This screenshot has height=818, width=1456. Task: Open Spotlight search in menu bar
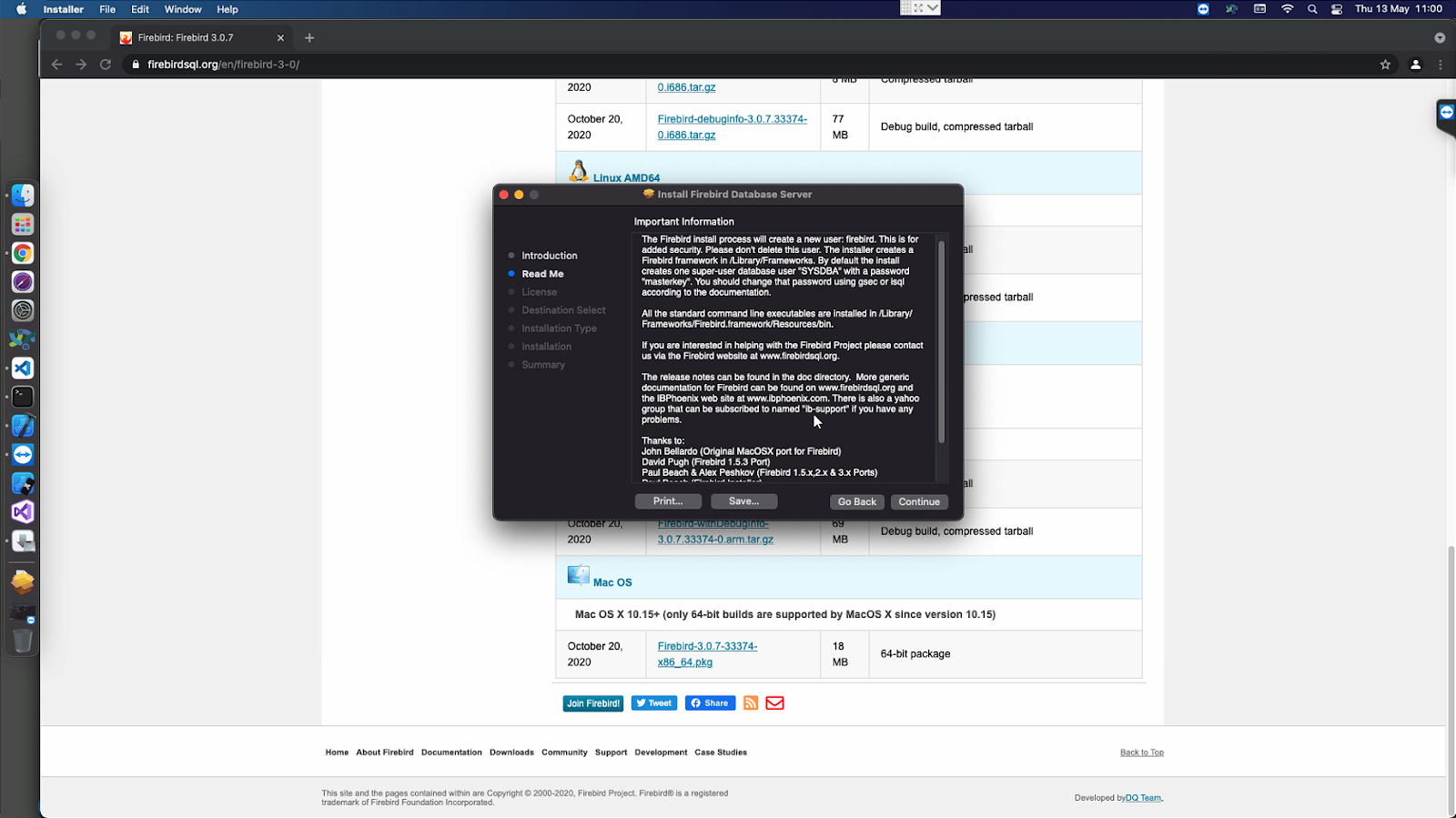coord(1312,9)
